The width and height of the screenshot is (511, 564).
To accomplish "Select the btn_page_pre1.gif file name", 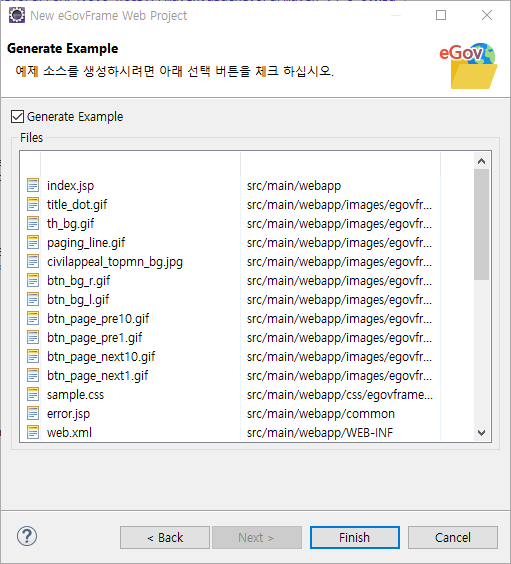I will [95, 338].
